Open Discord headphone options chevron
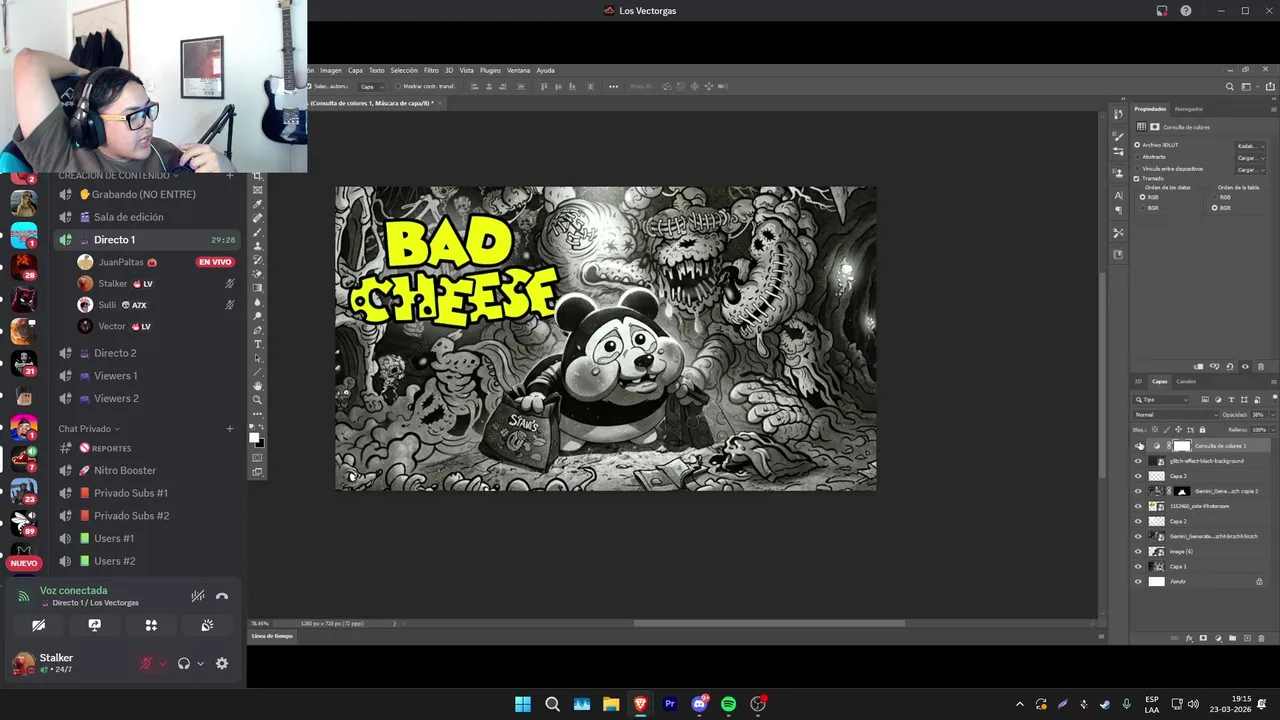 click(201, 663)
